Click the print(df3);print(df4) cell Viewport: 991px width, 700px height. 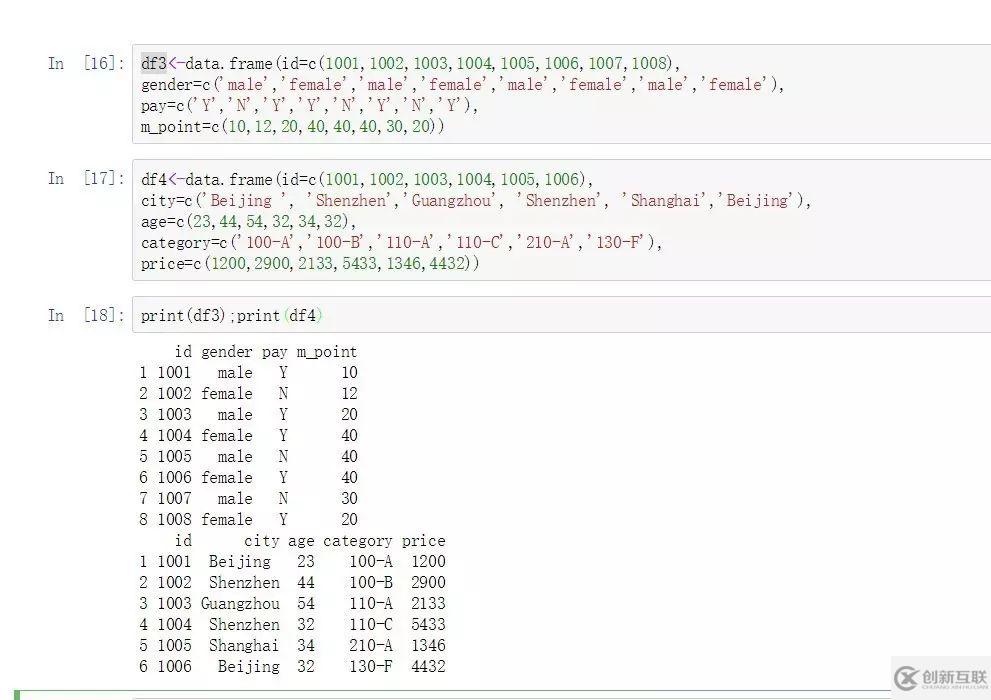tap(561, 315)
